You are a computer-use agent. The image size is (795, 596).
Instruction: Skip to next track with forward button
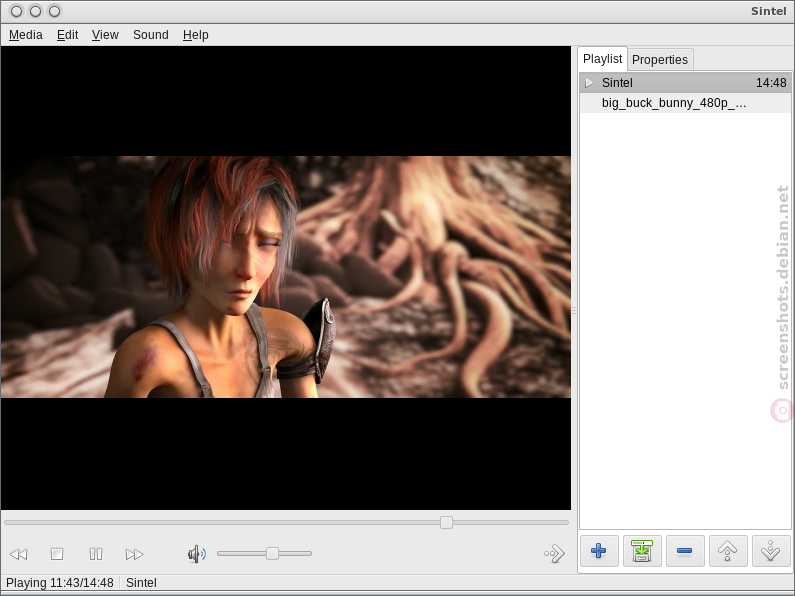(x=134, y=554)
